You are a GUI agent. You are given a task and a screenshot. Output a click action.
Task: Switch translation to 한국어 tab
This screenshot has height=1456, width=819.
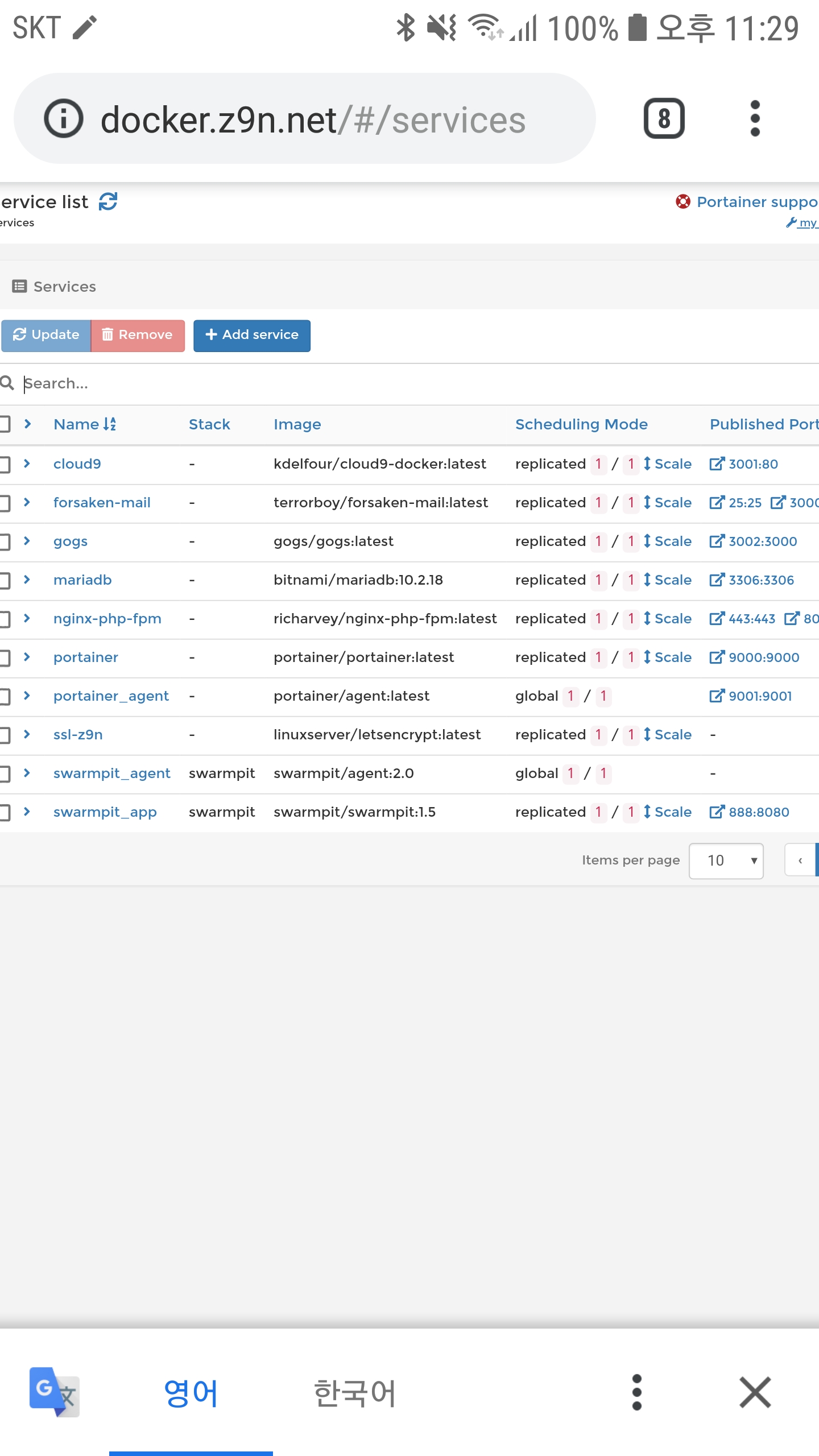354,1392
